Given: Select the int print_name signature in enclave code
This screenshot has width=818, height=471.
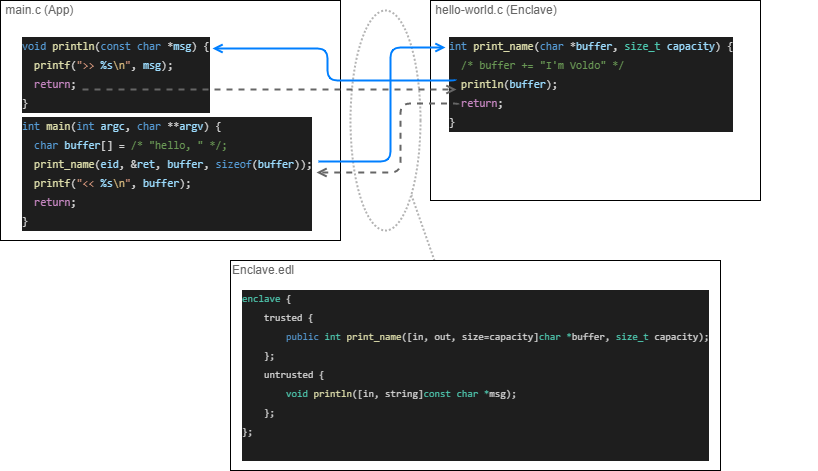Looking at the screenshot, I should click(590, 47).
